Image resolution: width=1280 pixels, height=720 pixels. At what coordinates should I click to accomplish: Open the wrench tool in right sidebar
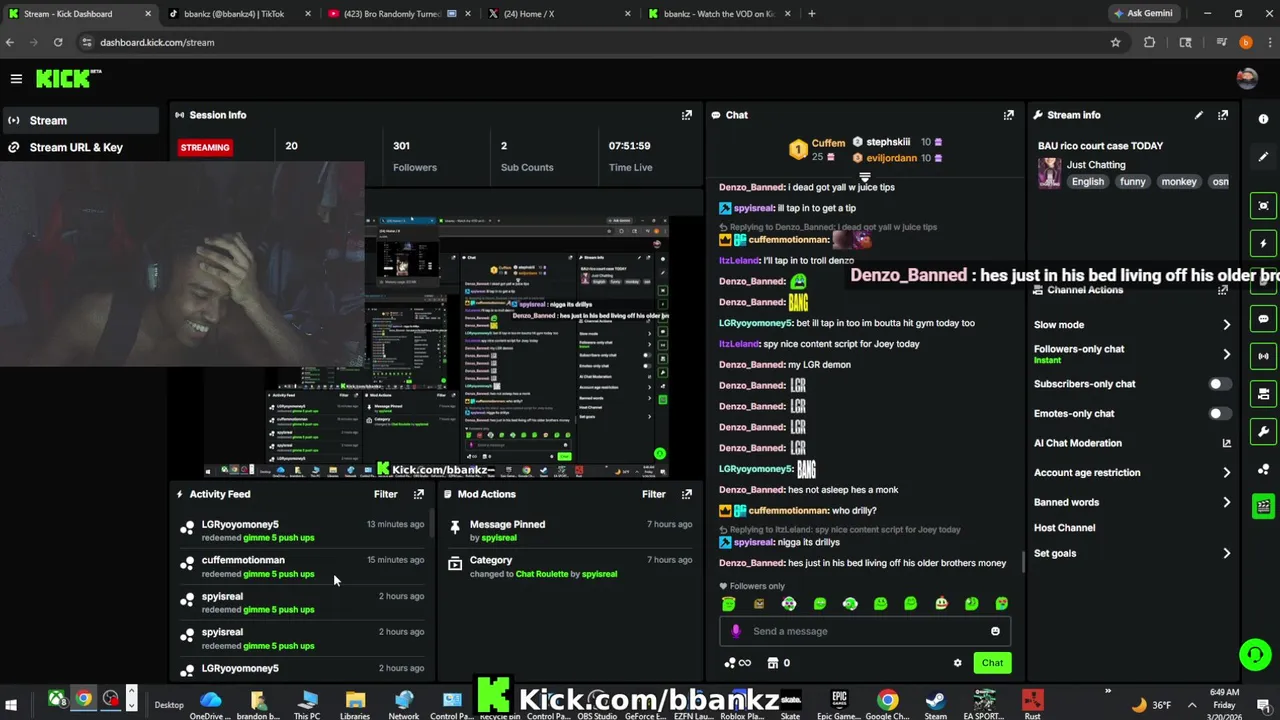coord(1264,432)
